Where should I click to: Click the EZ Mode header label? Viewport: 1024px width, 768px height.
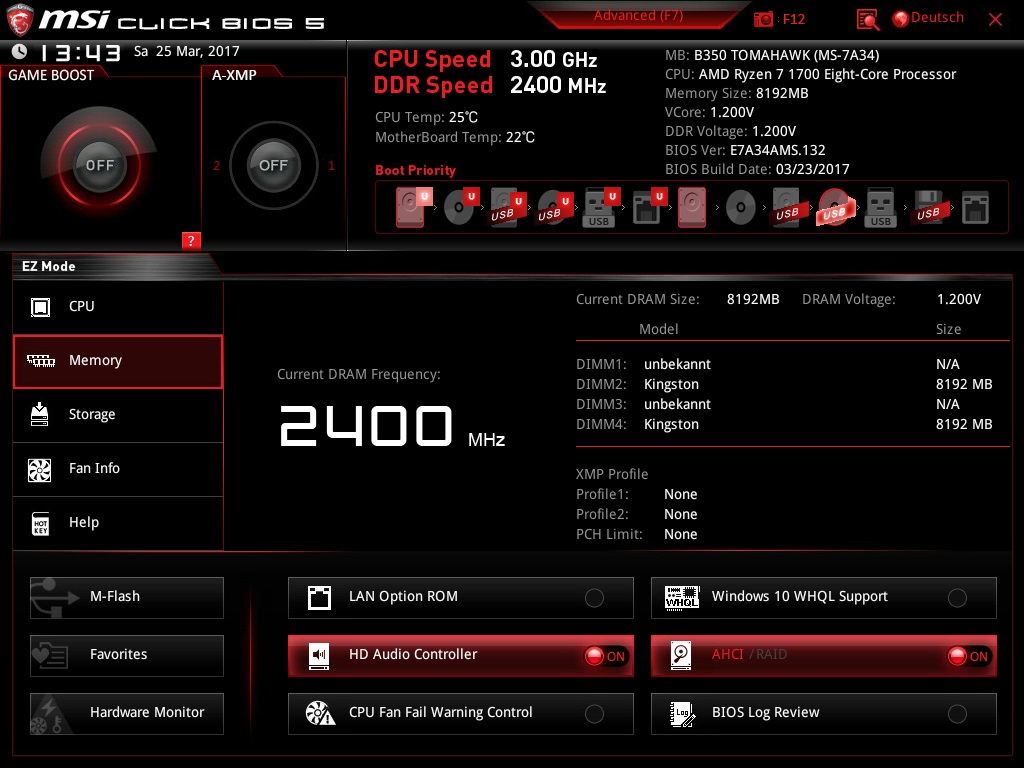pos(49,266)
